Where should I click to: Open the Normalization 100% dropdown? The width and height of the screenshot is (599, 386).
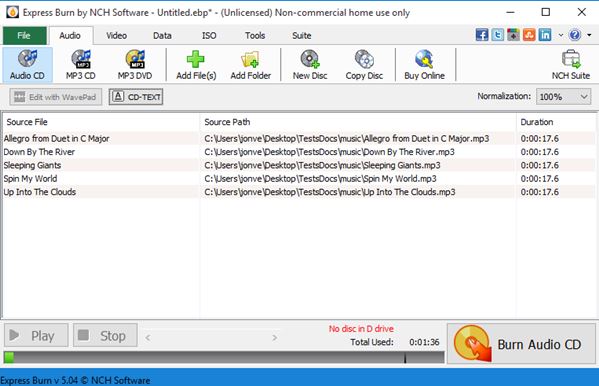(563, 97)
